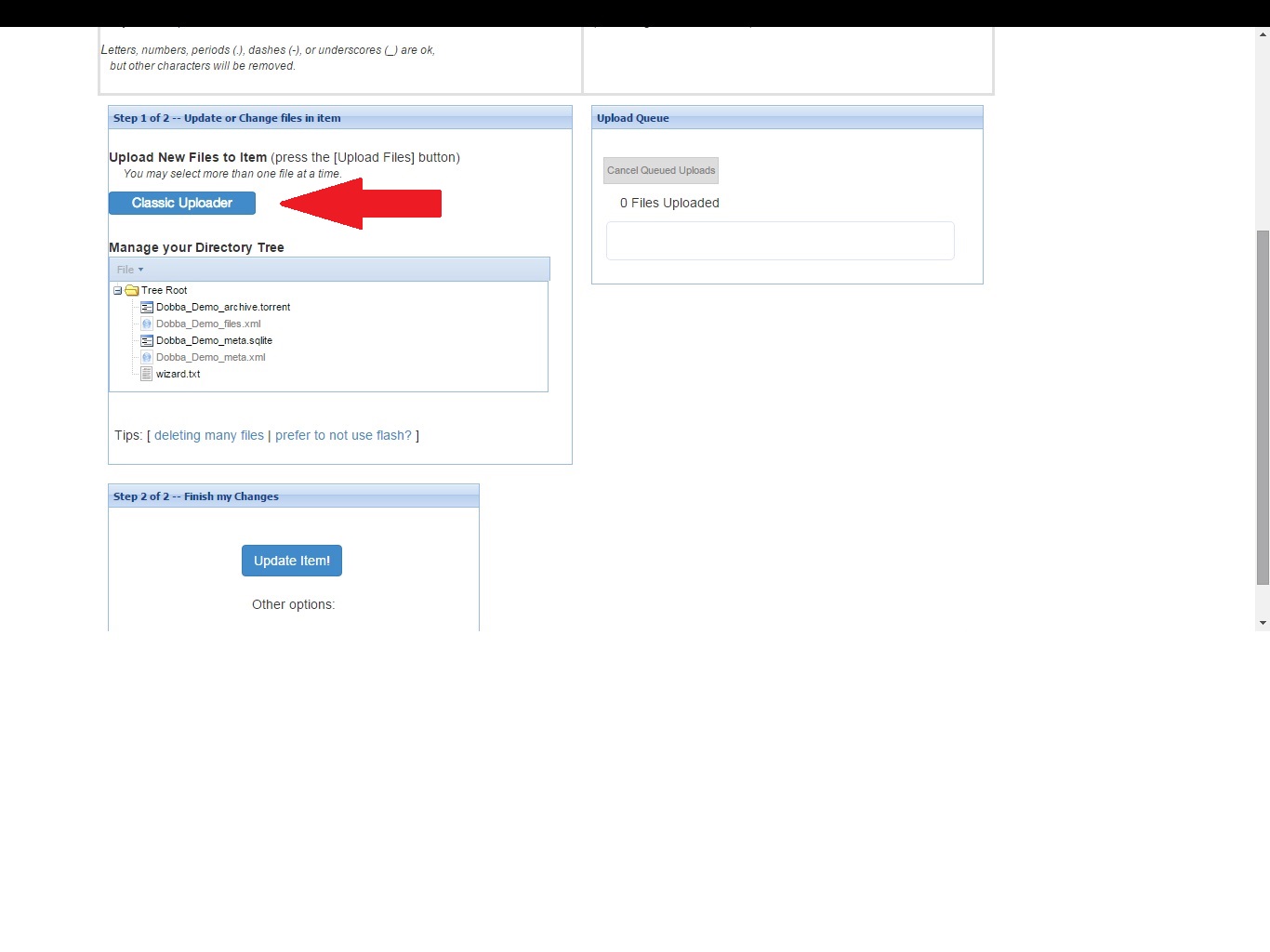Screen dimensions: 1270x952
Task: Click the Tree Root folder icon
Action: [132, 290]
